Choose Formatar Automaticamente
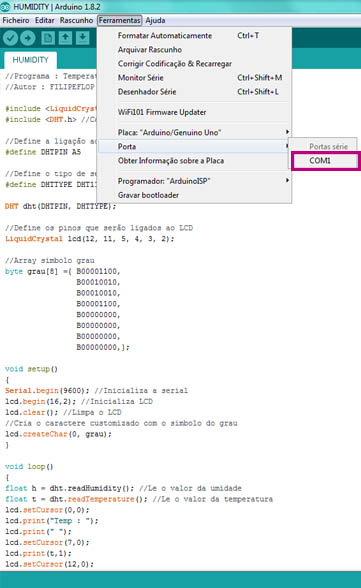The image size is (361, 588). (194, 36)
